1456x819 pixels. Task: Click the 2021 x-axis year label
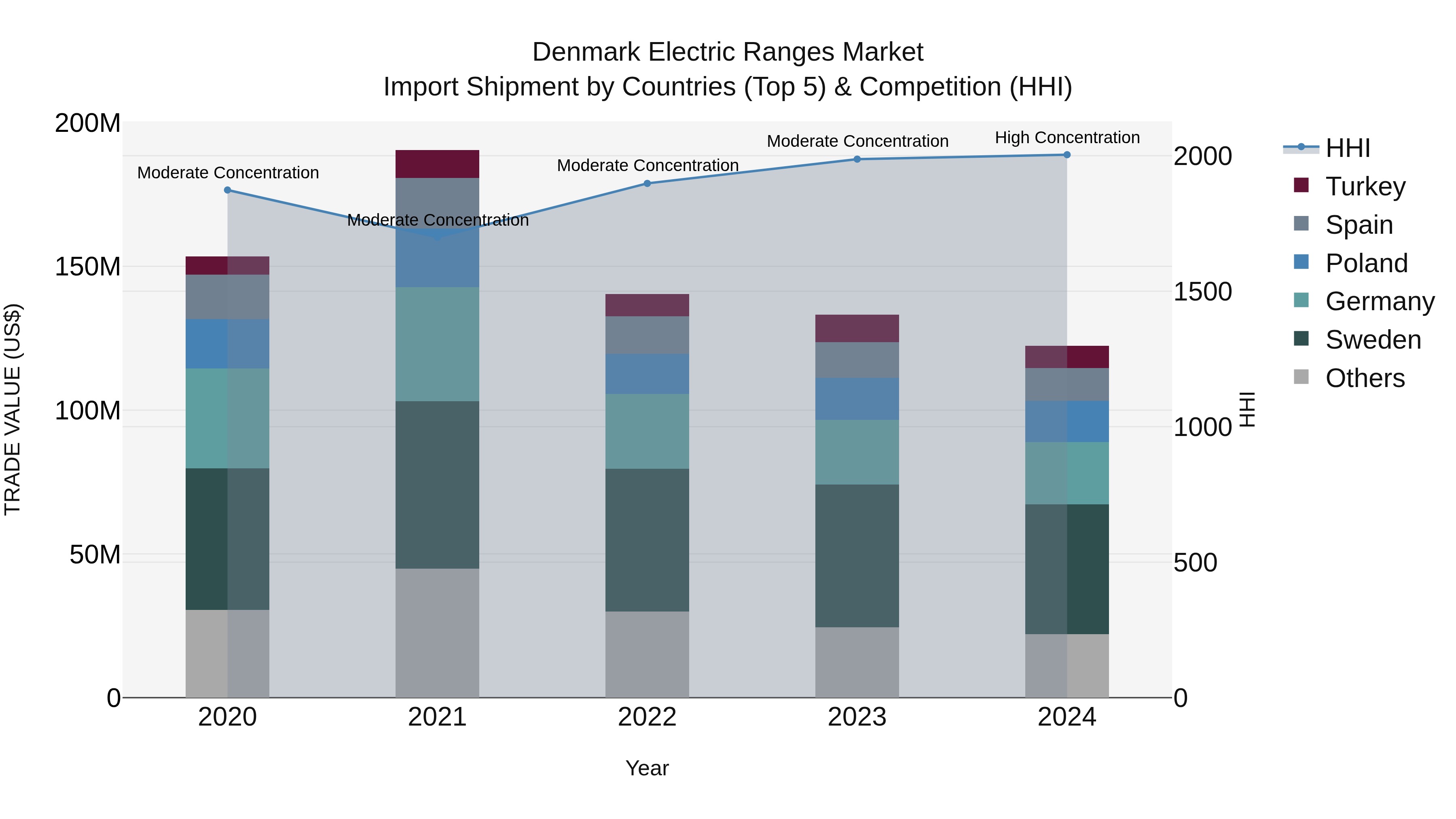pos(437,717)
